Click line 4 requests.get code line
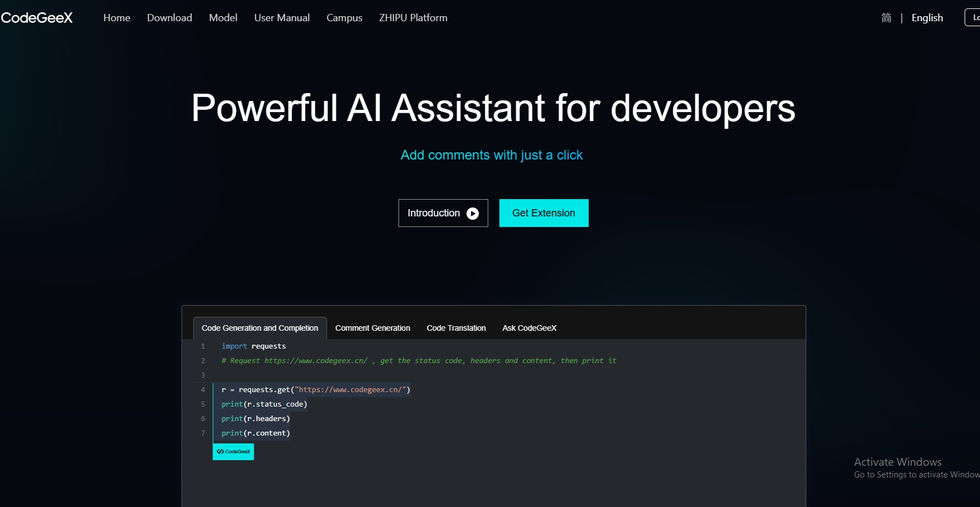The image size is (980, 507). (316, 389)
